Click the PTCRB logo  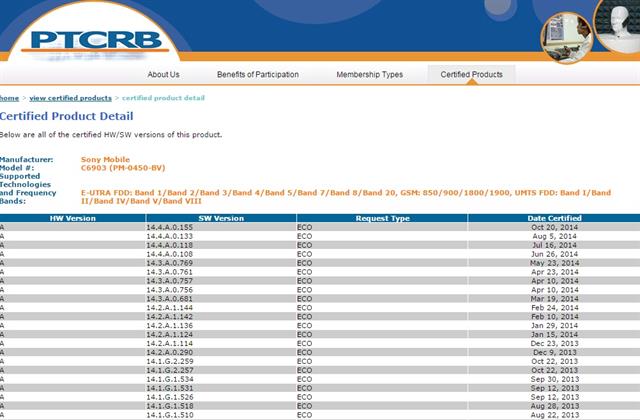point(96,41)
